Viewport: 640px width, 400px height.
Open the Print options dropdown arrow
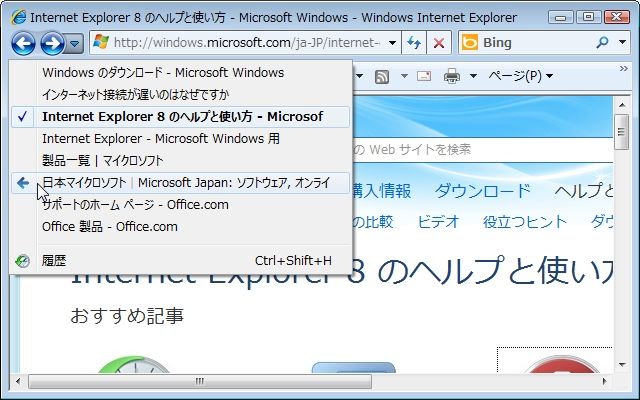pyautogui.click(x=473, y=76)
